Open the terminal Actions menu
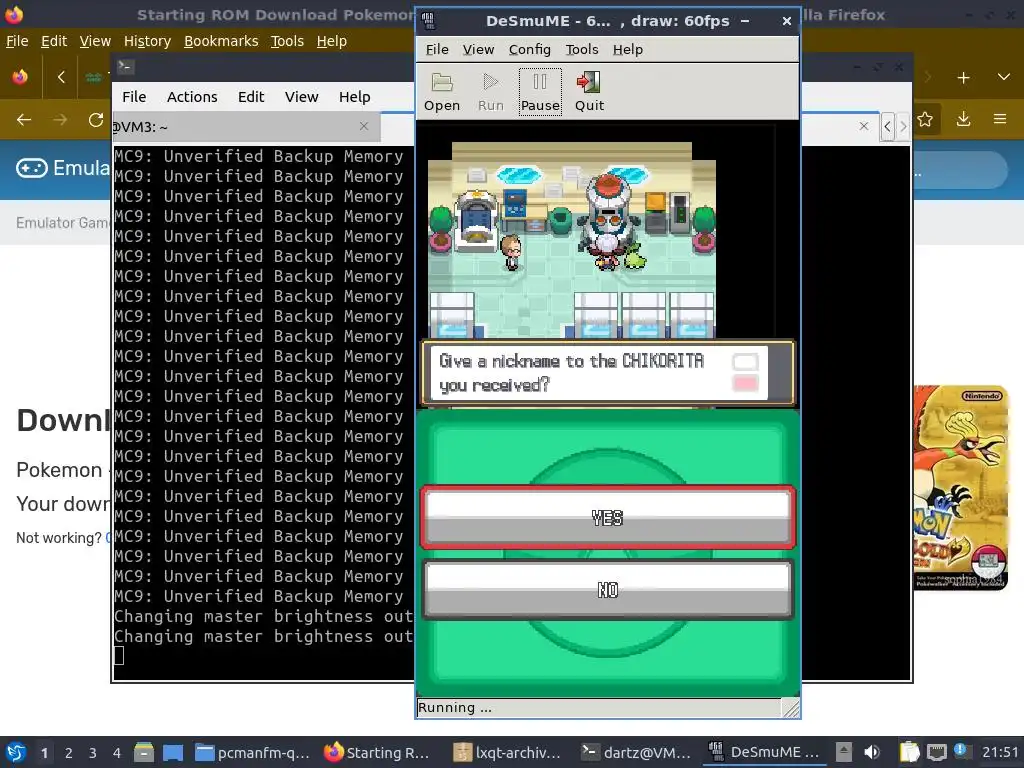Screen dimensions: 1024x768 coord(192,97)
